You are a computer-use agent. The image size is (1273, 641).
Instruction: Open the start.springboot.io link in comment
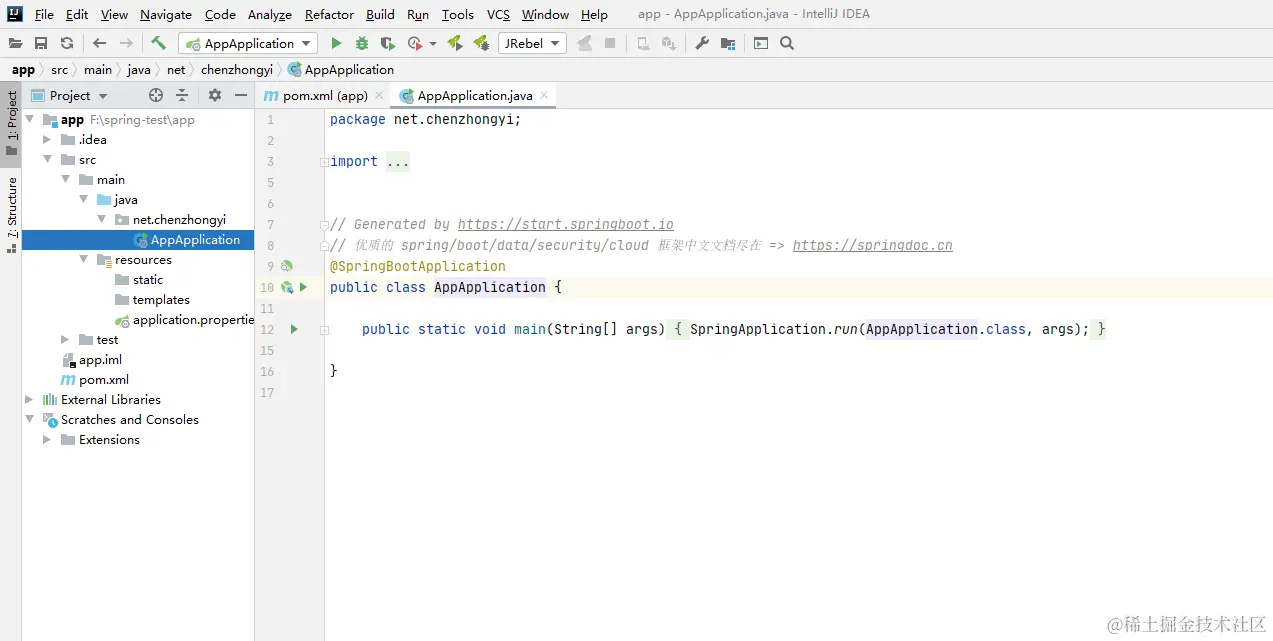(x=566, y=224)
